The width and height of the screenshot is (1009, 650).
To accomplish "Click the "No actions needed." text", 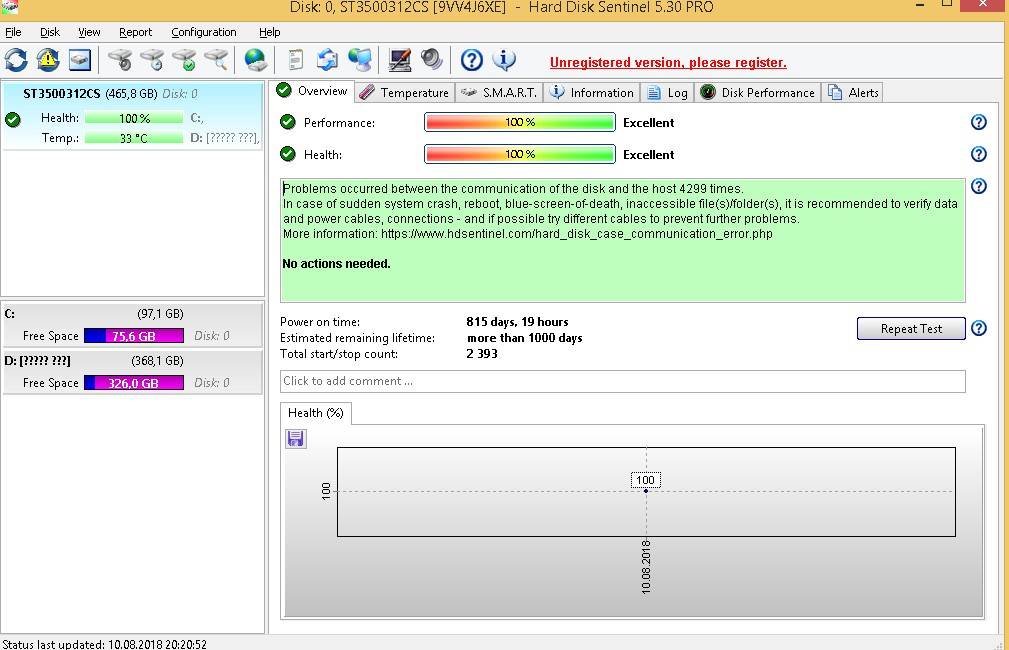I will (337, 264).
